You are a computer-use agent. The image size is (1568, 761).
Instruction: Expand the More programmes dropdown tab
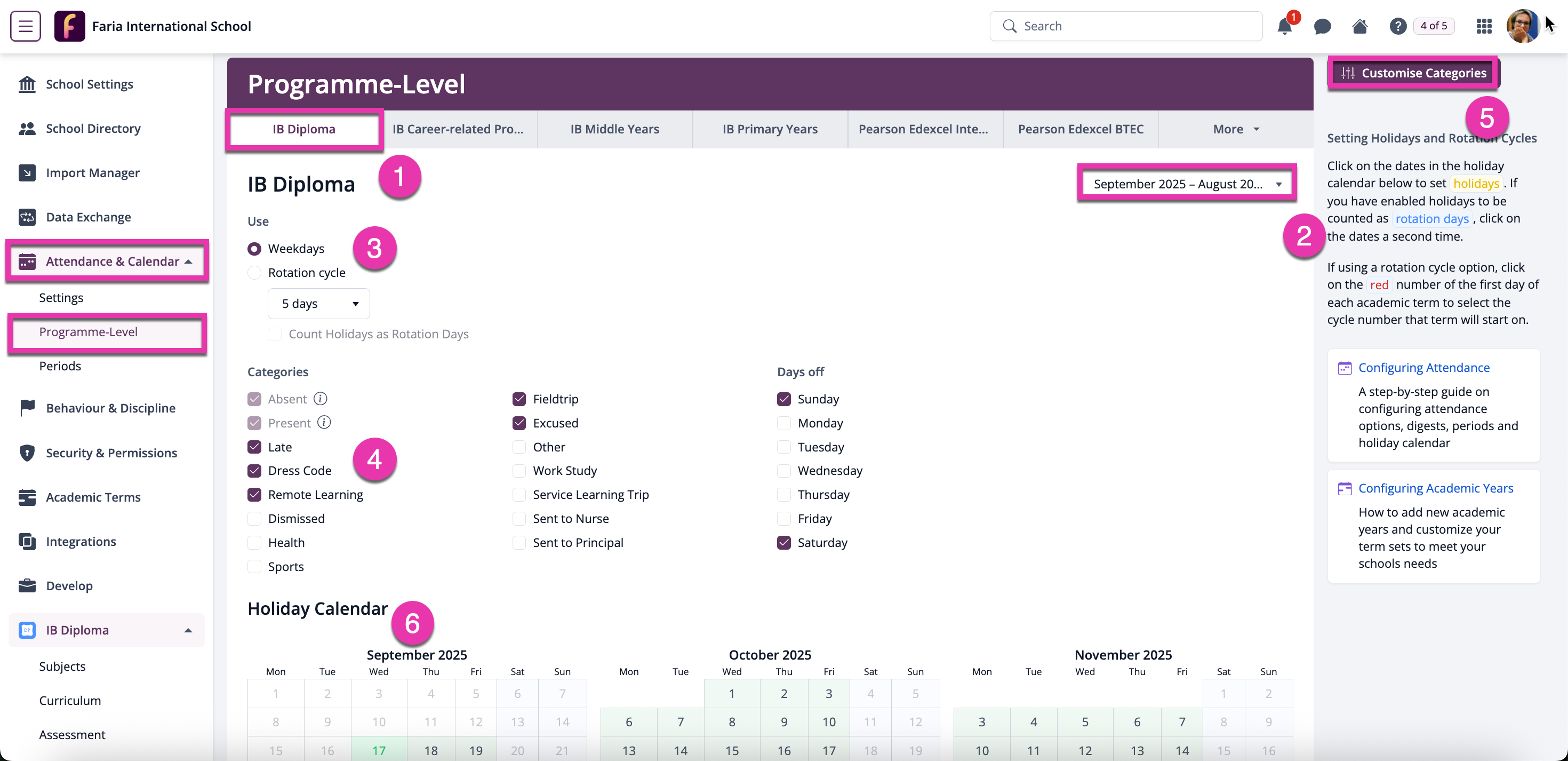coord(1236,129)
